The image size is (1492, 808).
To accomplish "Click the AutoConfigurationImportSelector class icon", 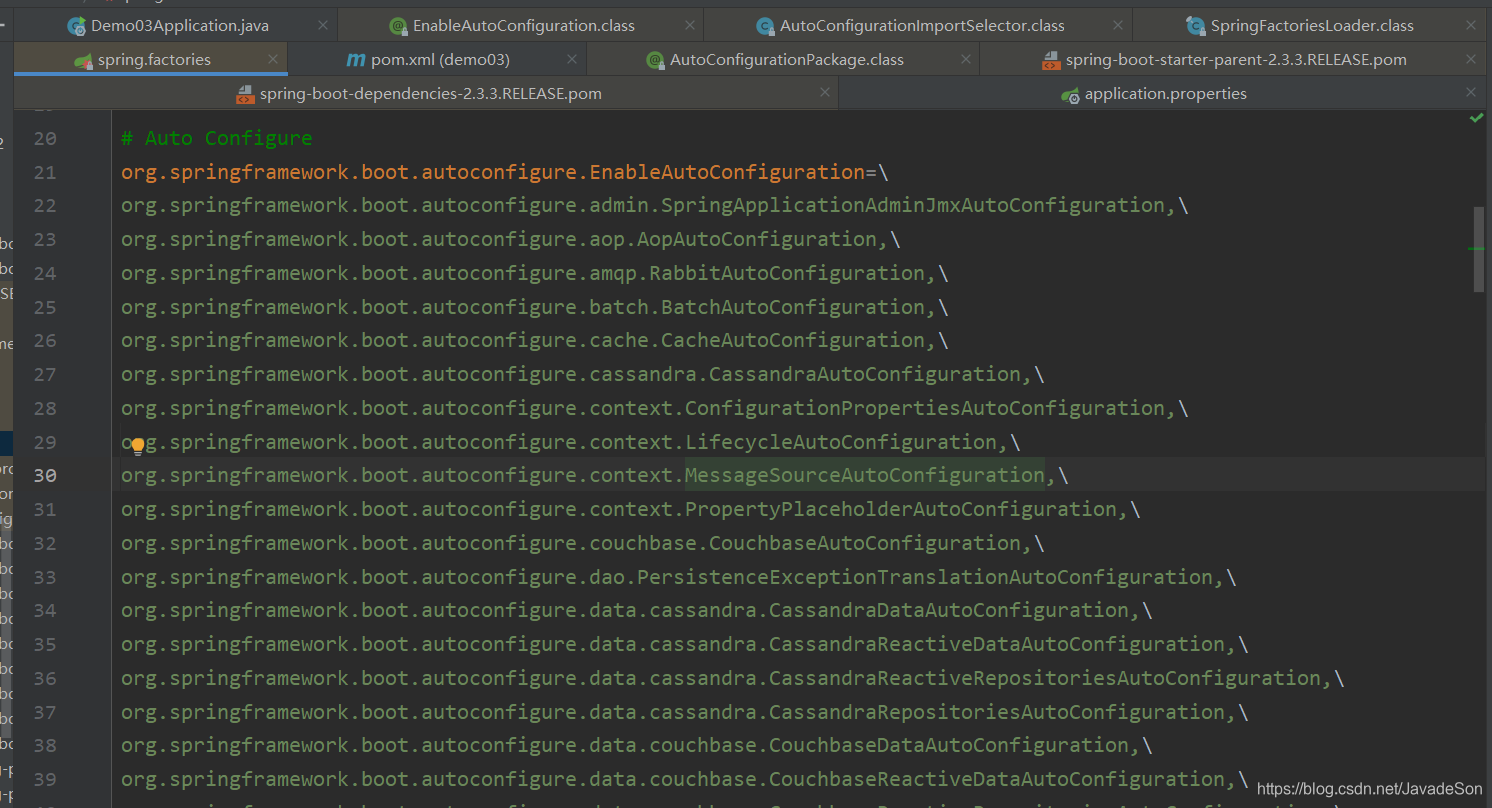I will pos(765,26).
